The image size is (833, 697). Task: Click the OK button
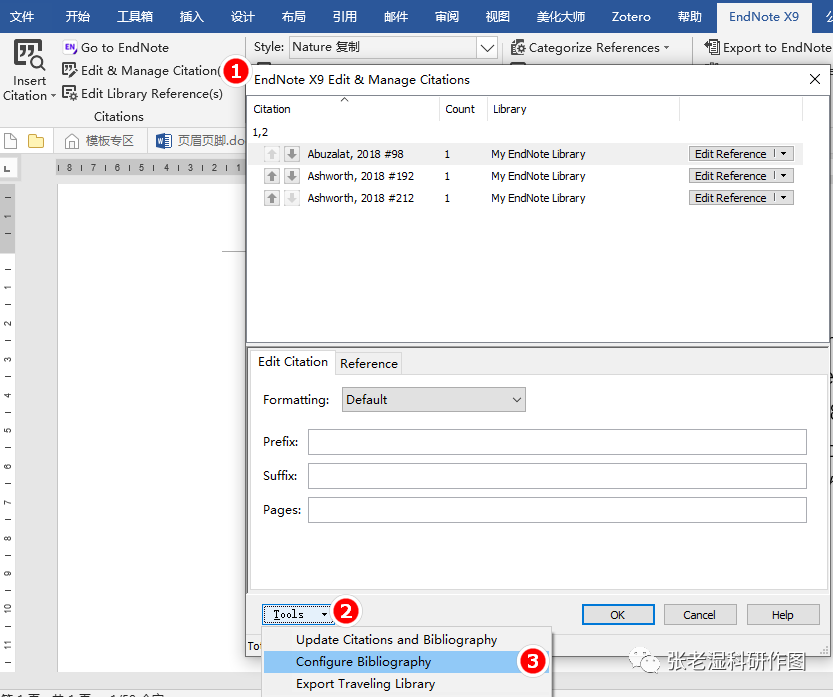point(618,615)
